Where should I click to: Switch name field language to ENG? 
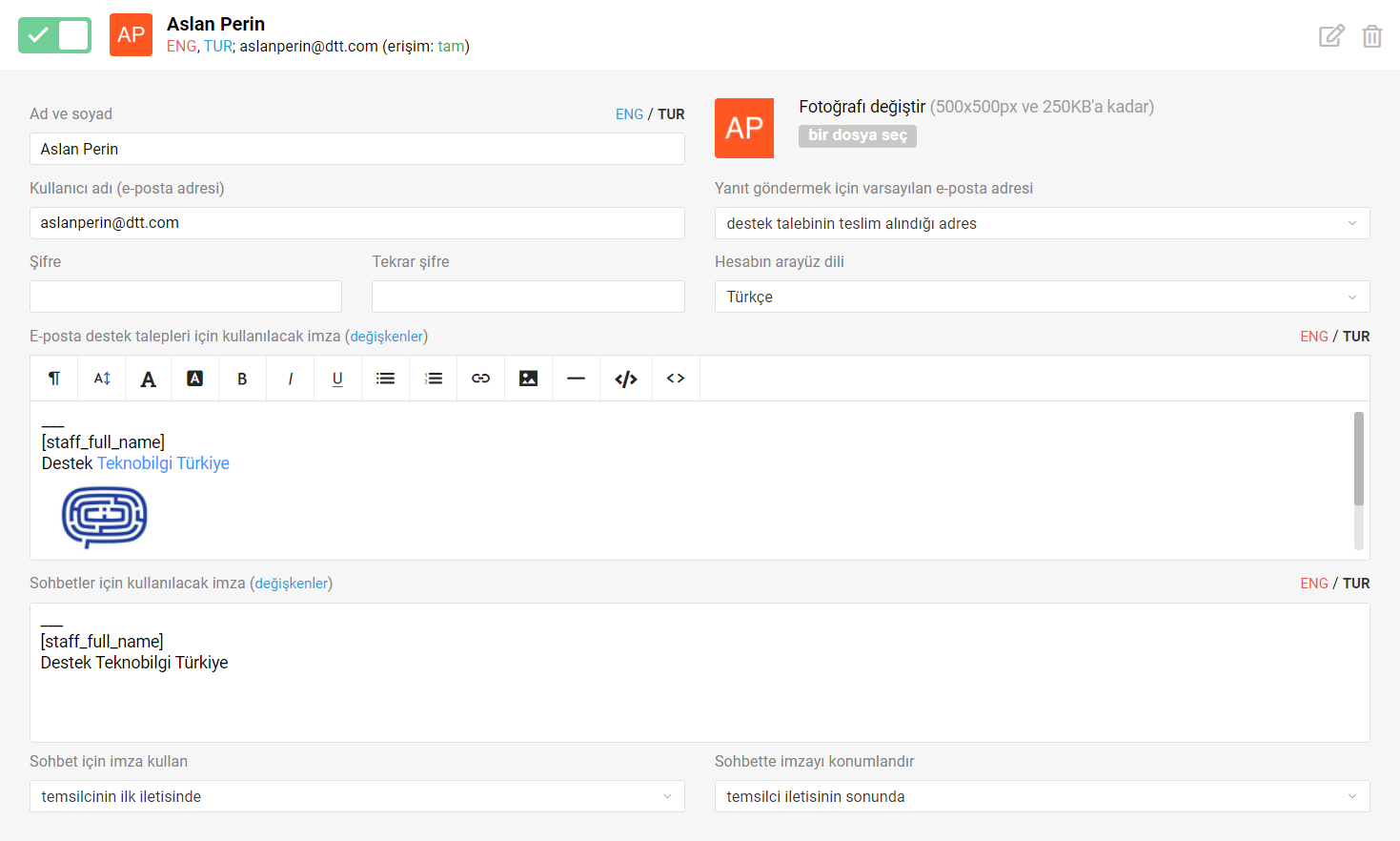[x=629, y=114]
